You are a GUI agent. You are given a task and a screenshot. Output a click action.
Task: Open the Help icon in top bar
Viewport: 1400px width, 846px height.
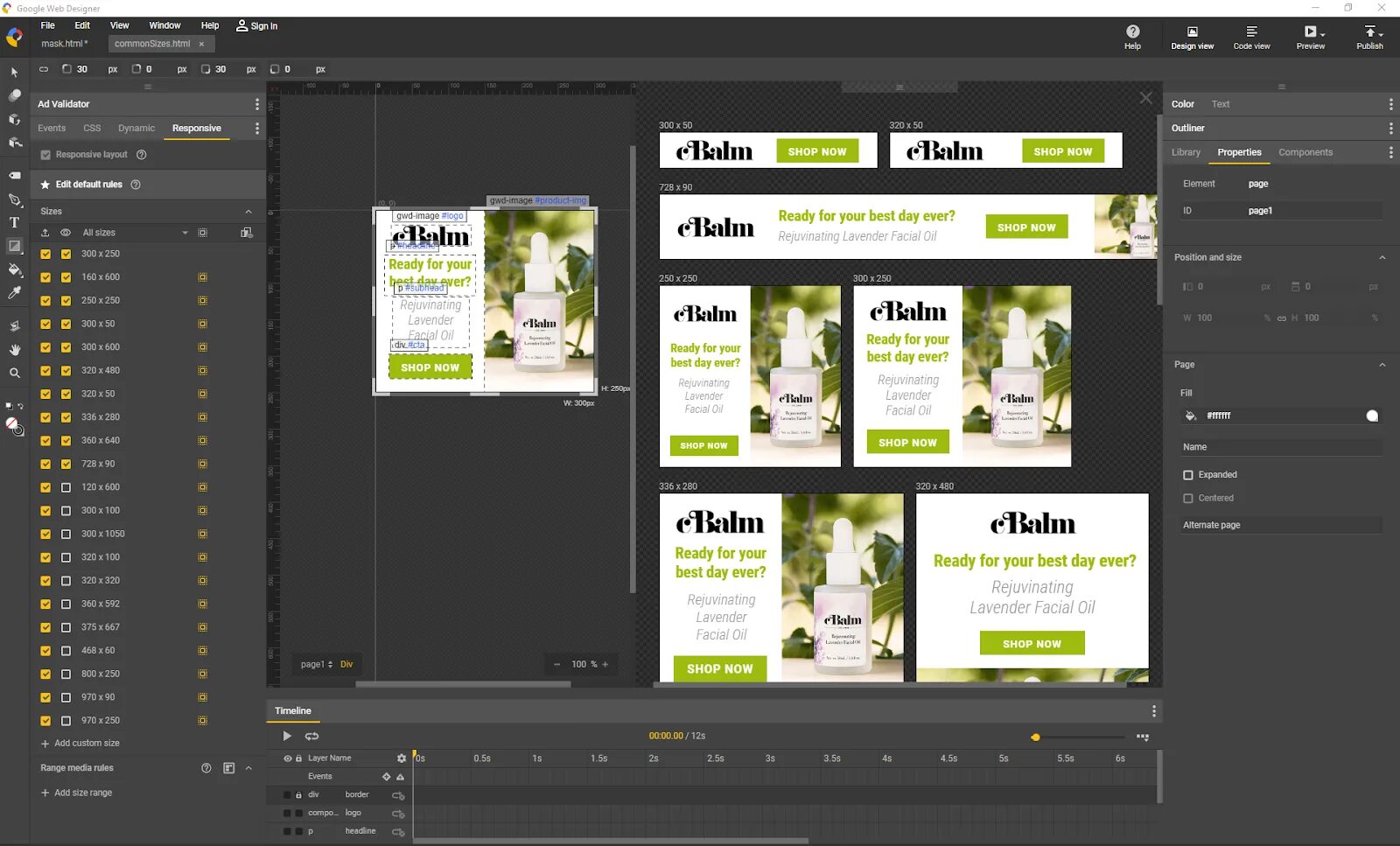tap(1132, 31)
